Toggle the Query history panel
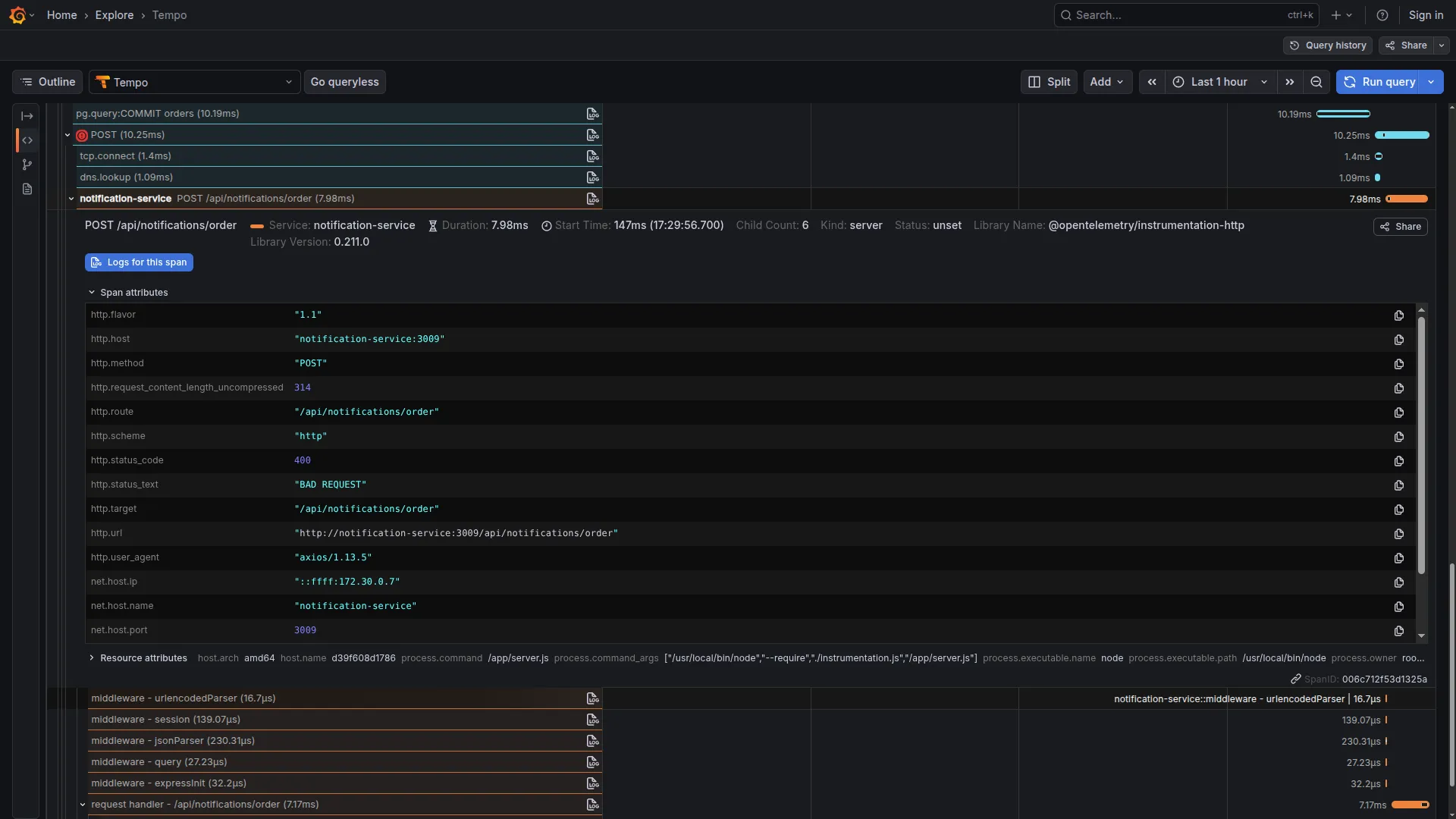This screenshot has width=1456, height=819. click(x=1326, y=45)
